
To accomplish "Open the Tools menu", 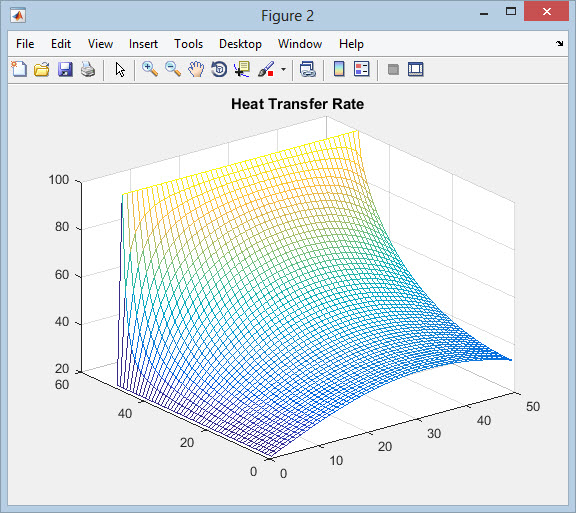I will (188, 44).
